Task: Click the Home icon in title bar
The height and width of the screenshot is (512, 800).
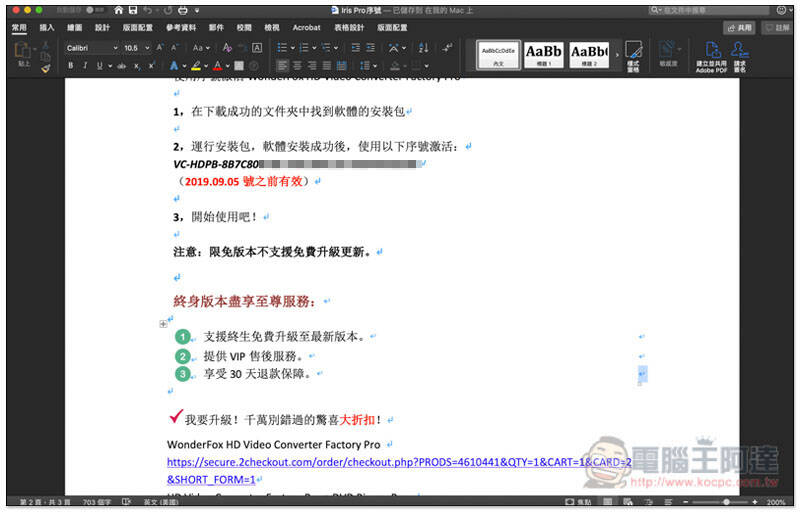Action: click(118, 10)
